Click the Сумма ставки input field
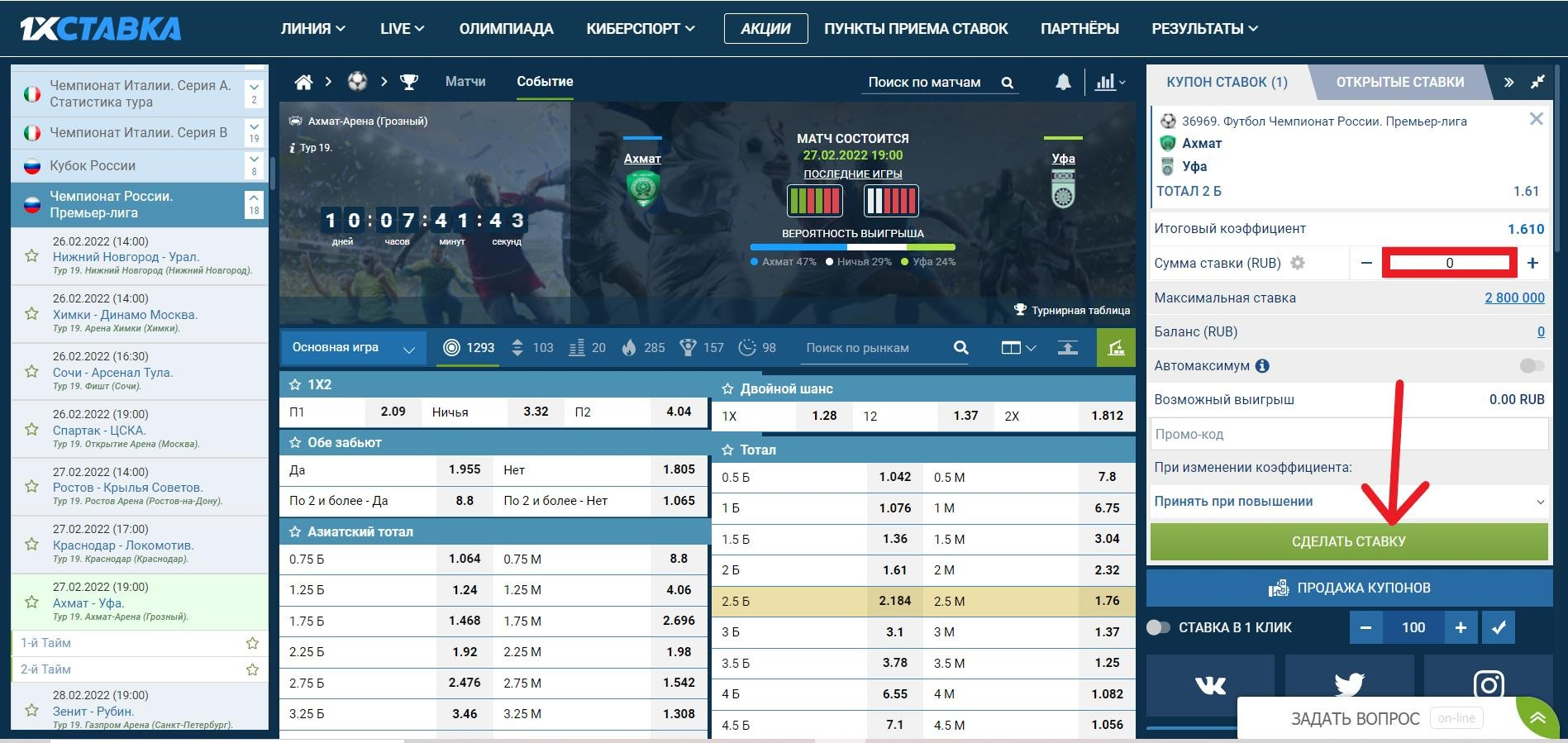 point(1450,263)
